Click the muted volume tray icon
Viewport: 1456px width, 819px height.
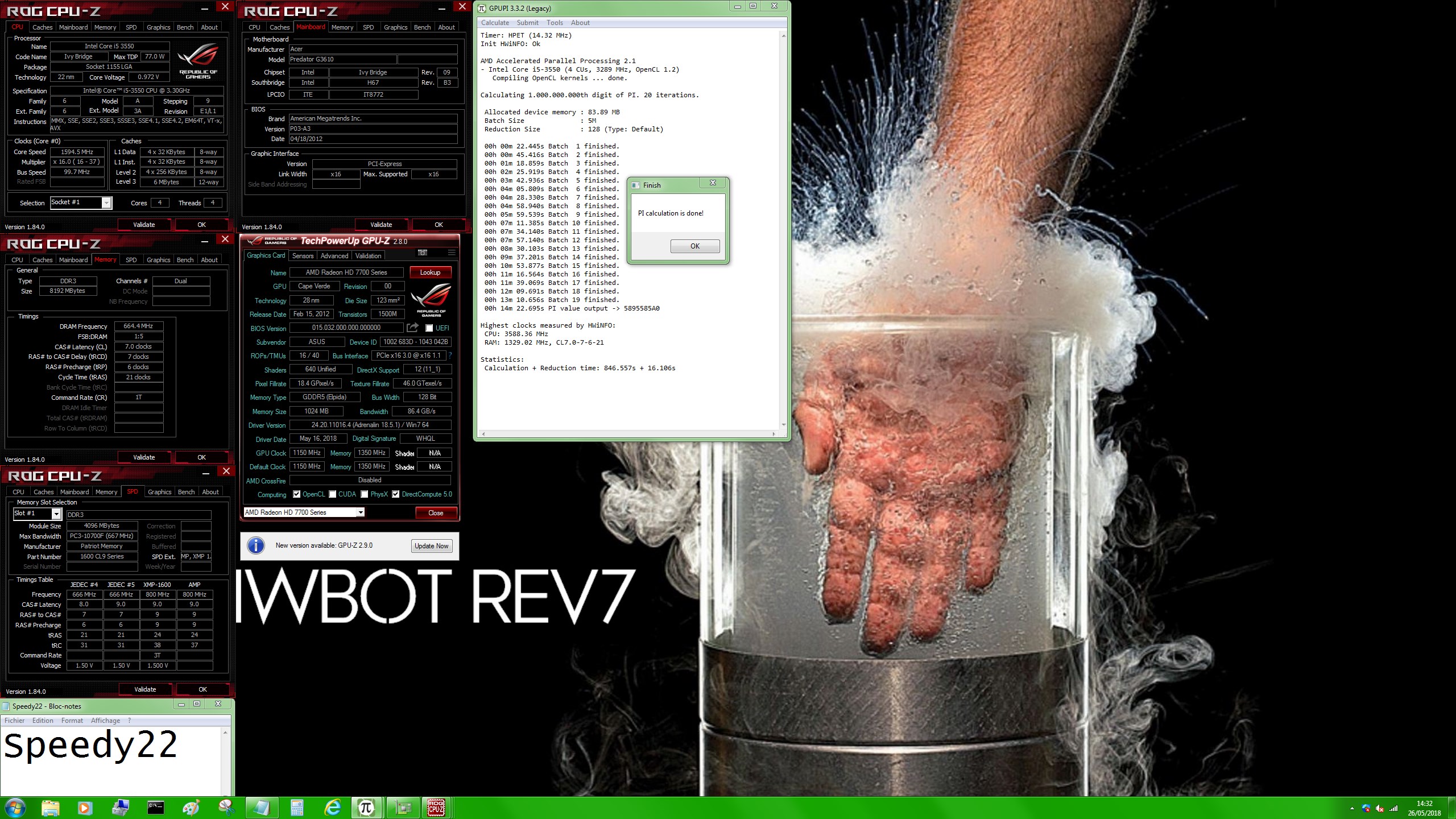pos(1379,808)
